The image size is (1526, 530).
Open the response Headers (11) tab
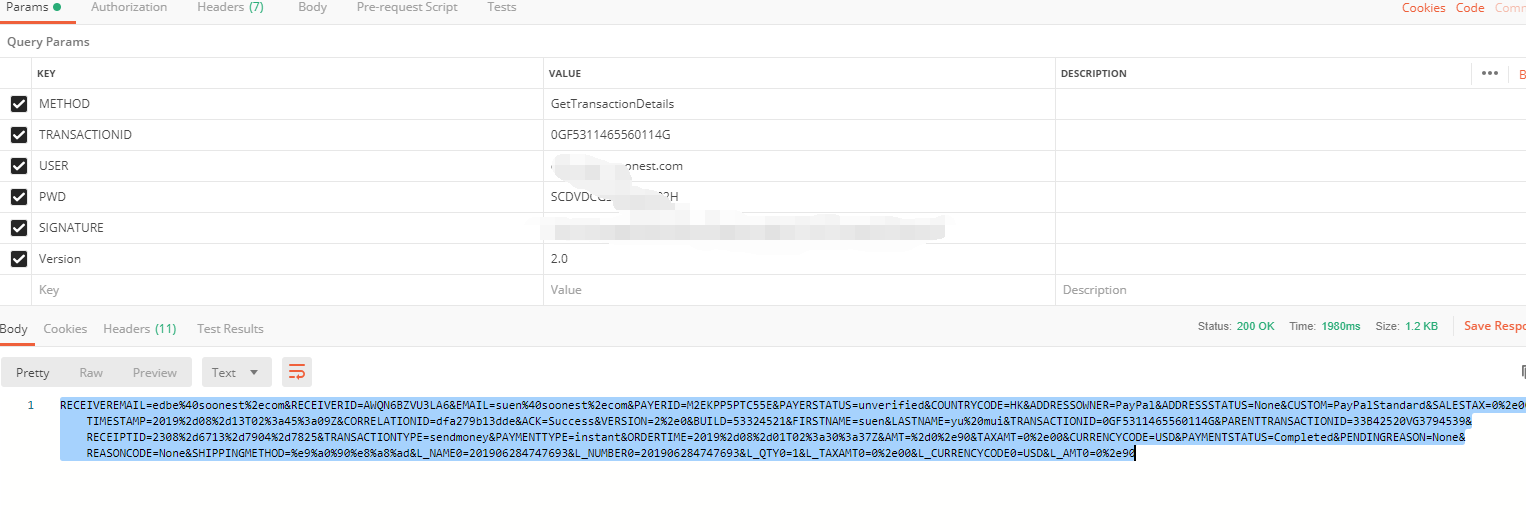[x=140, y=329]
